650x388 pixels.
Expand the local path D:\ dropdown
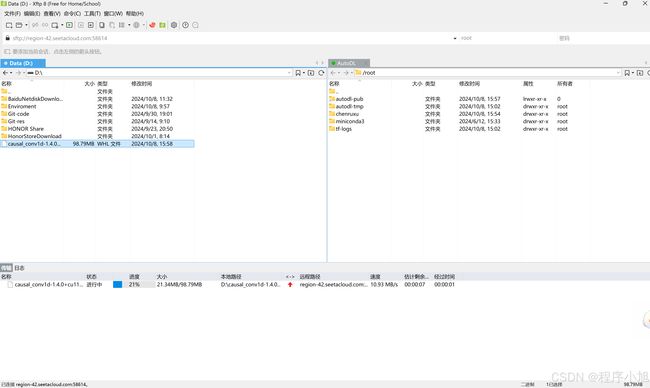click(289, 73)
